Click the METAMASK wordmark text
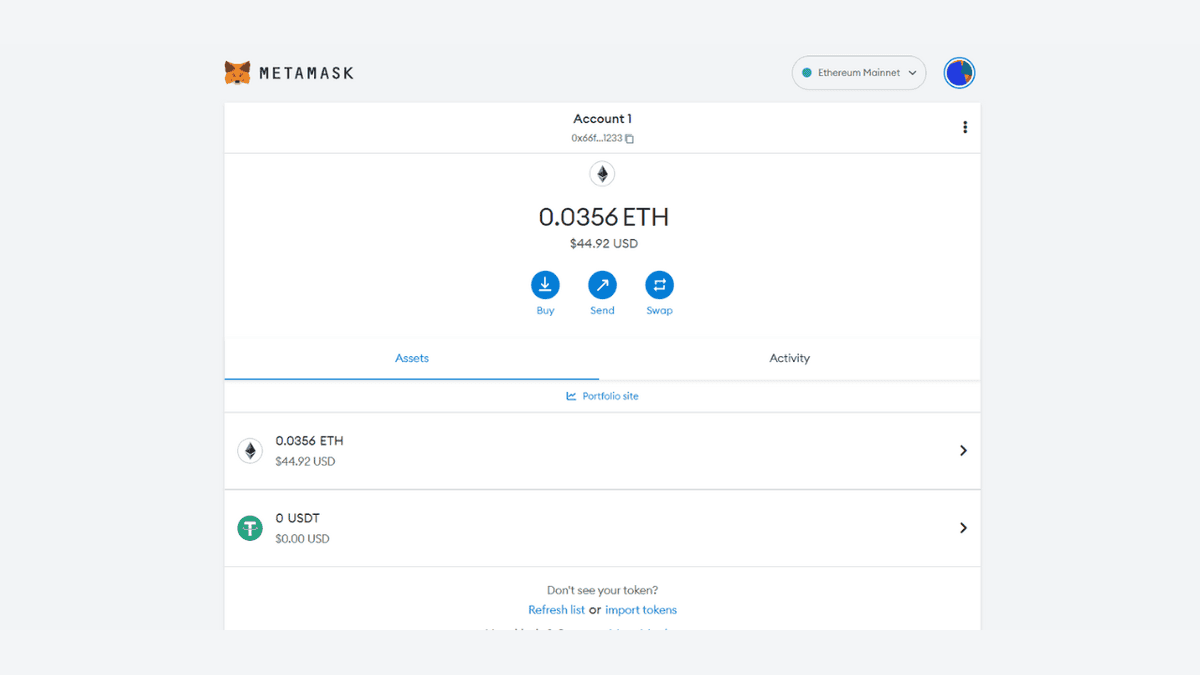Image resolution: width=1200 pixels, height=675 pixels. coord(306,73)
